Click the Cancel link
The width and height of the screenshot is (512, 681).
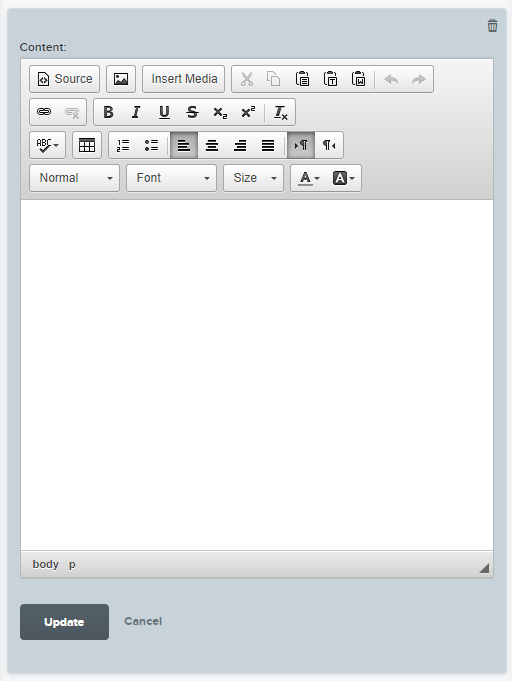pyautogui.click(x=143, y=621)
